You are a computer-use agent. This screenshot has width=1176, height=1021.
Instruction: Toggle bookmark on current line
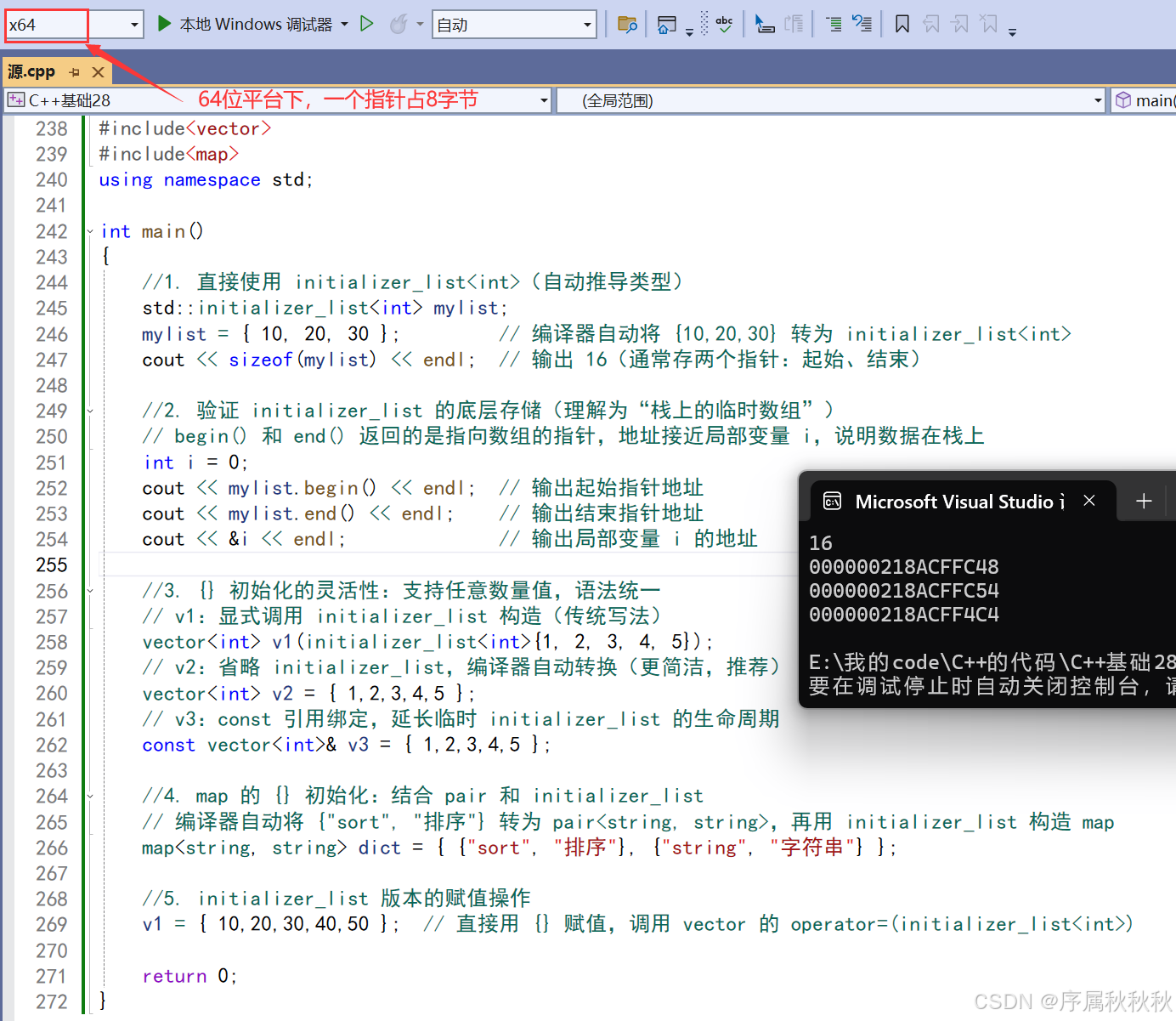[x=902, y=24]
